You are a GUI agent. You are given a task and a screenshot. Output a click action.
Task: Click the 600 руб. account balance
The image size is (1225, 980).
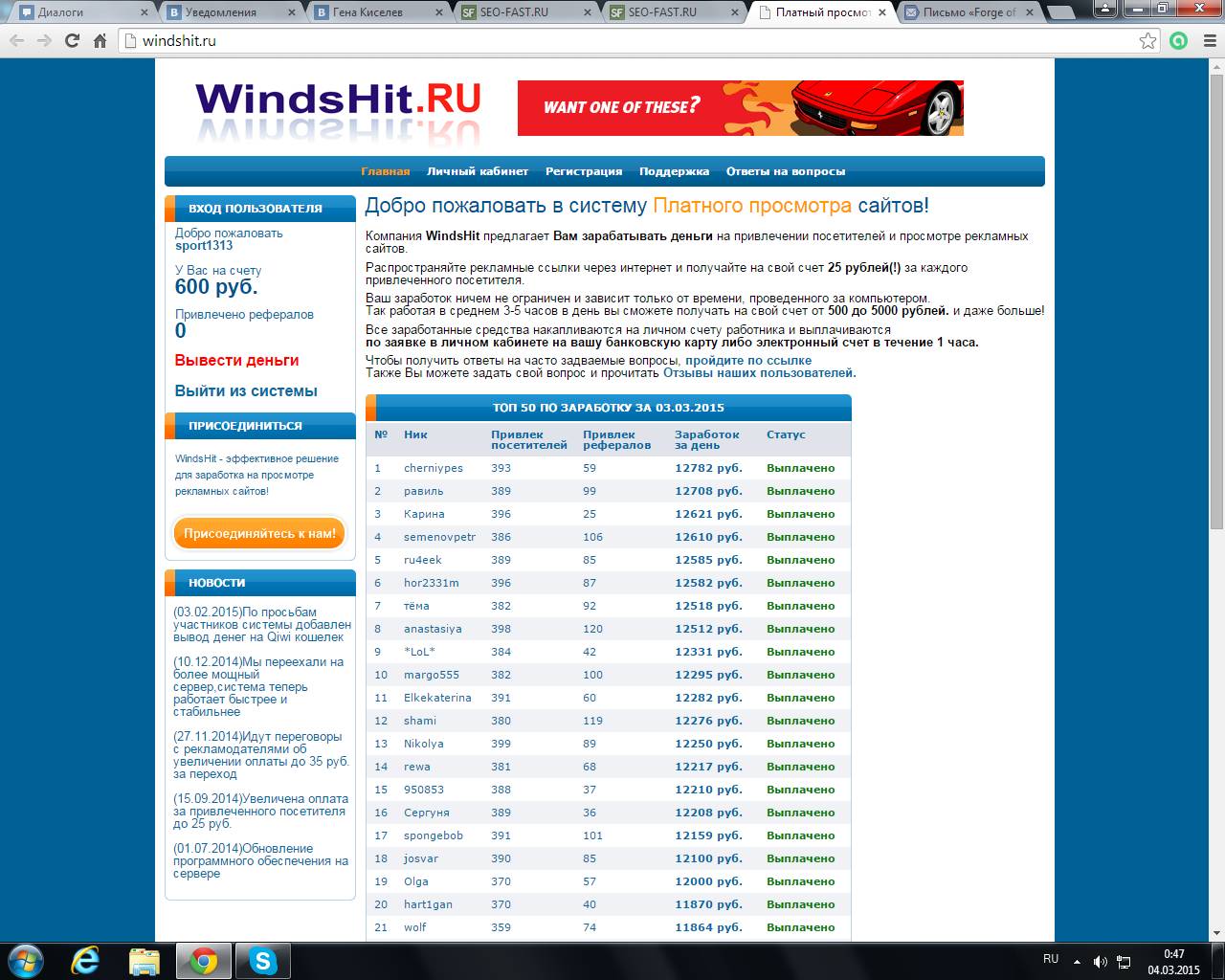coord(216,287)
